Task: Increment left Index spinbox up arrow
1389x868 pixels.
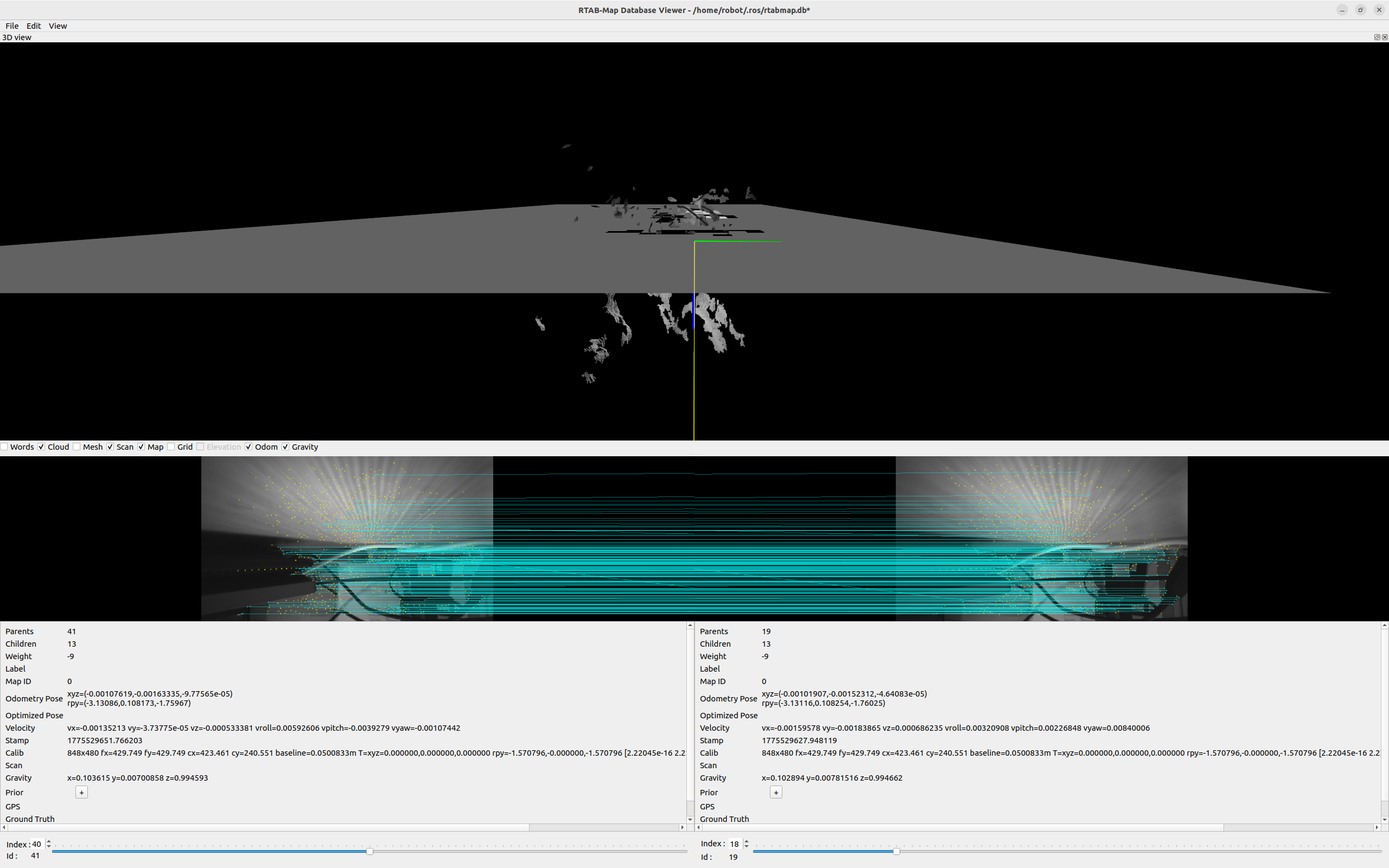Action: click(49, 841)
